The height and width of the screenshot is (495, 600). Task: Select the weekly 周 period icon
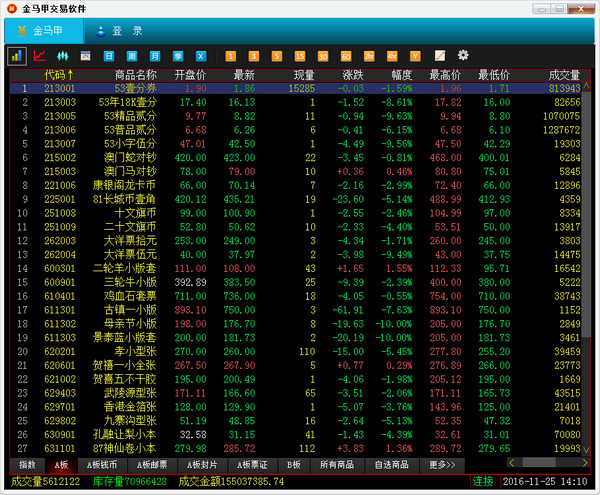[132, 57]
